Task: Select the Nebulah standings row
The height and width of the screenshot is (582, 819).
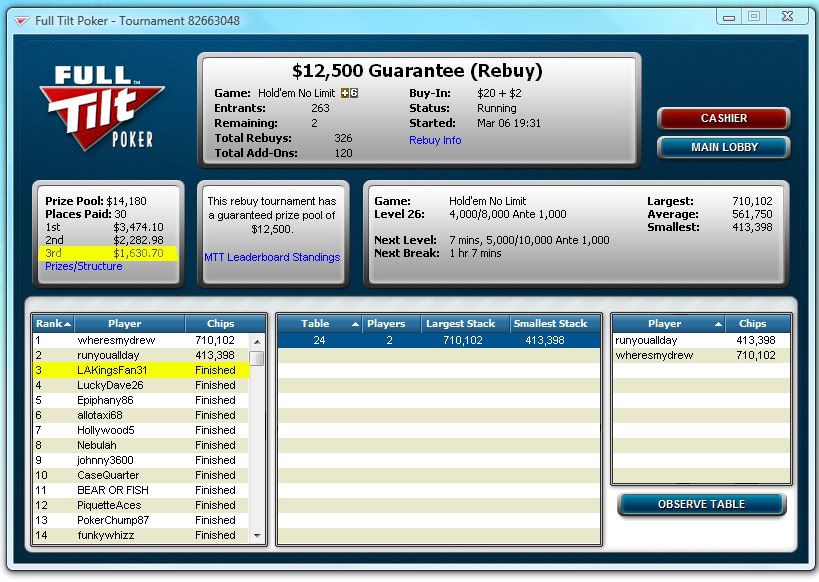Action: 141,445
